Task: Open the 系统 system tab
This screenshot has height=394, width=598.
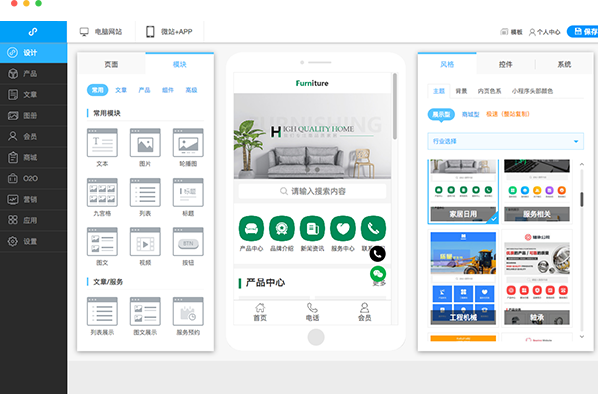Action: [564, 64]
